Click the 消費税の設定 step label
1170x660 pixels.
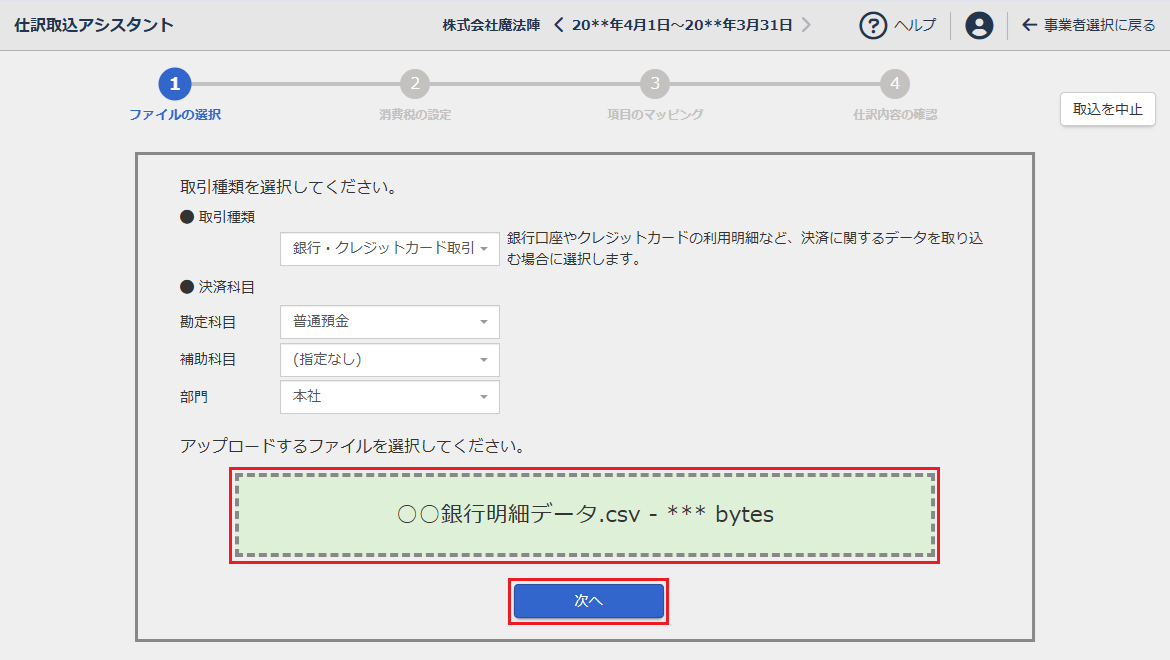tap(415, 115)
